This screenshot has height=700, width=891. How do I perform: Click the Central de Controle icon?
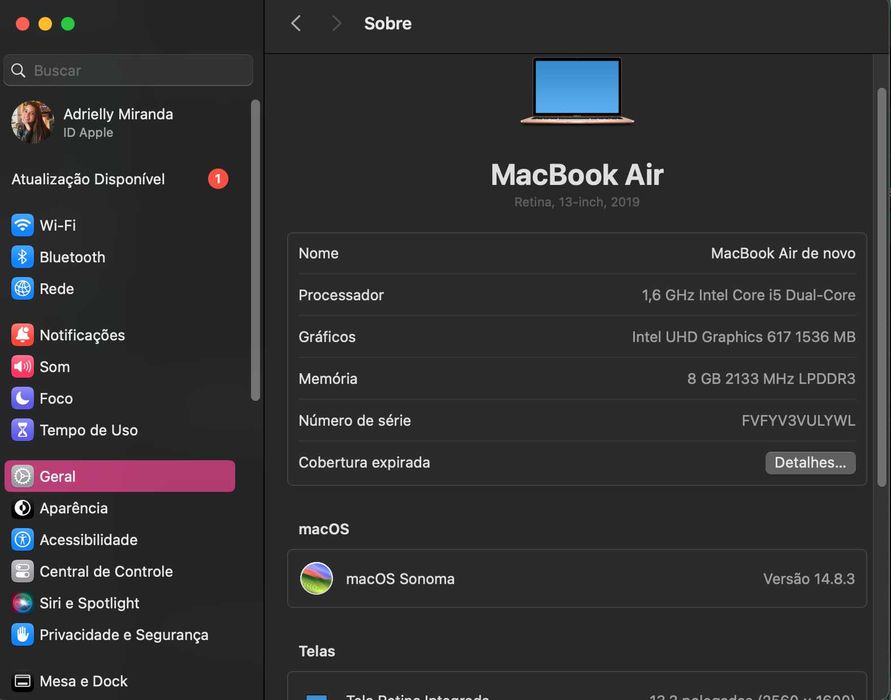(22, 572)
